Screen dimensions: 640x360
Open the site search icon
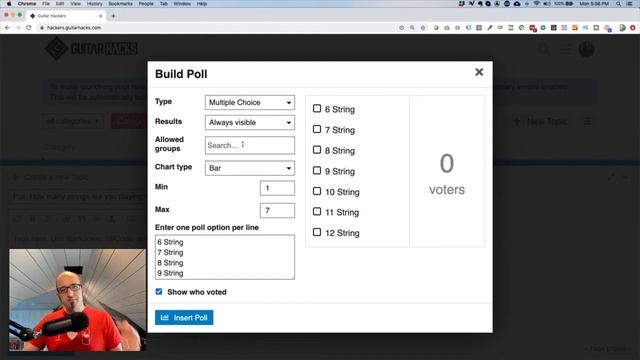tap(544, 49)
